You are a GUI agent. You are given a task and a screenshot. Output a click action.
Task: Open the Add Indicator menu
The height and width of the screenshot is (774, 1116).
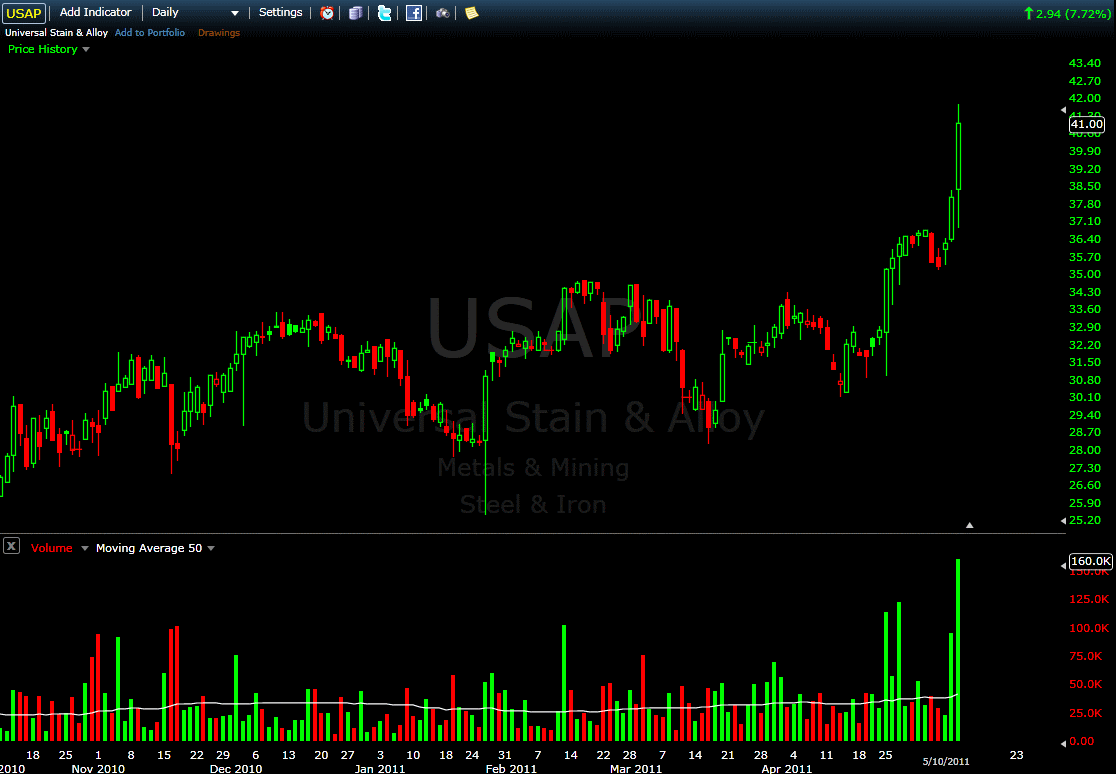[95, 12]
